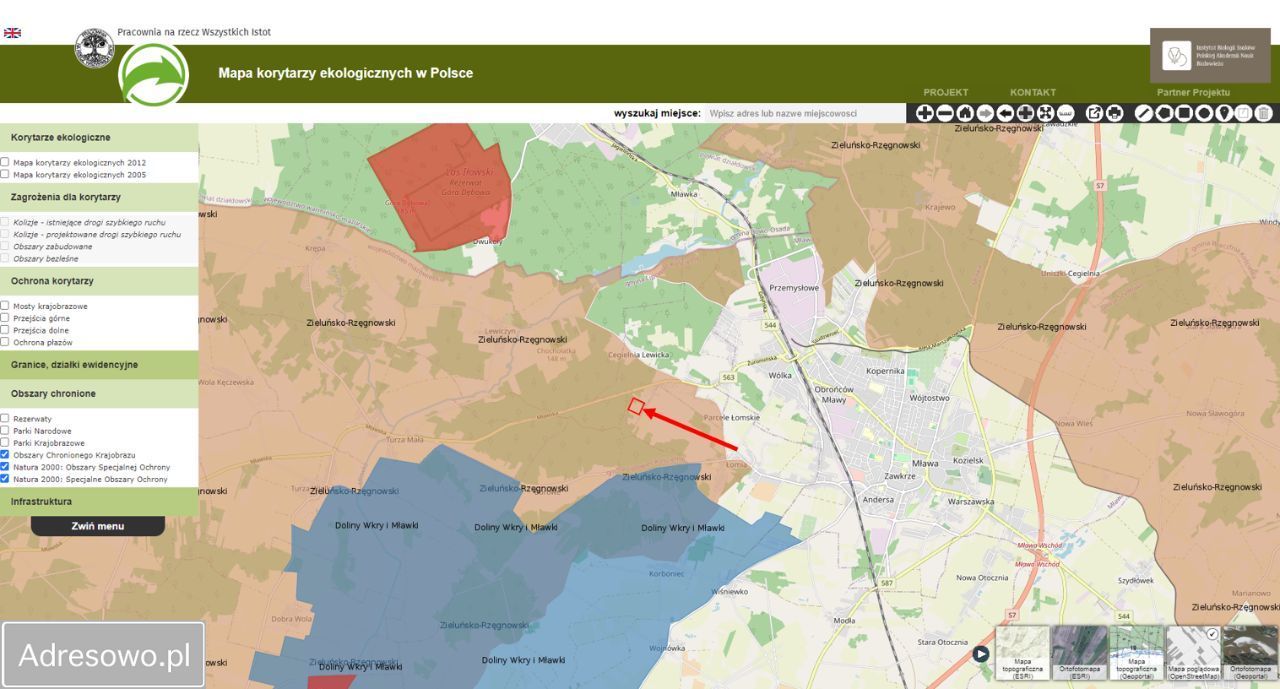Open the share map link icon
The image size is (1280, 689).
click(1094, 113)
